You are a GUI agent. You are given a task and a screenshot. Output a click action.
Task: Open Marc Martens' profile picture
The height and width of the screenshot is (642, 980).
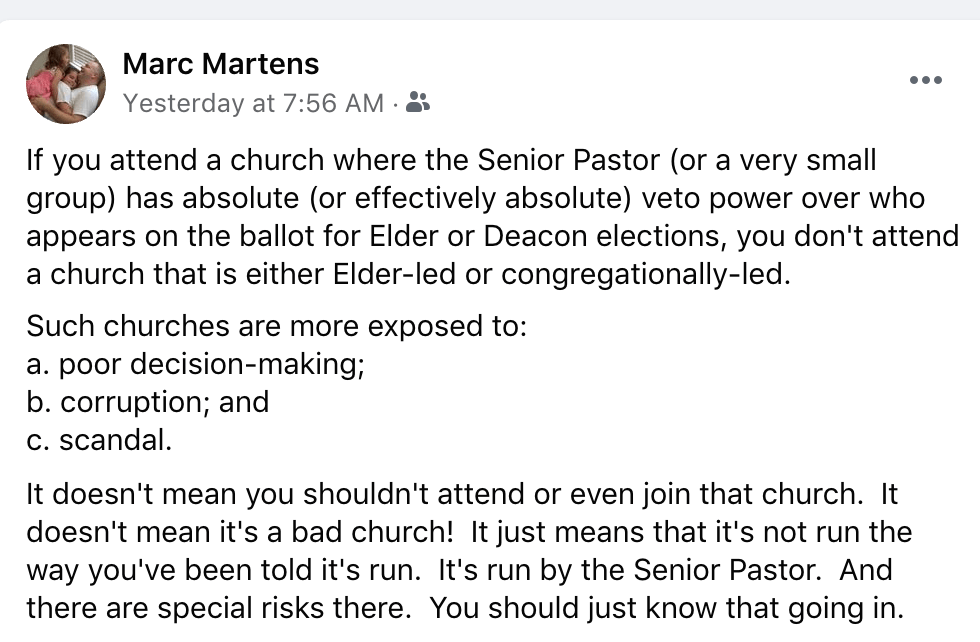[66, 84]
